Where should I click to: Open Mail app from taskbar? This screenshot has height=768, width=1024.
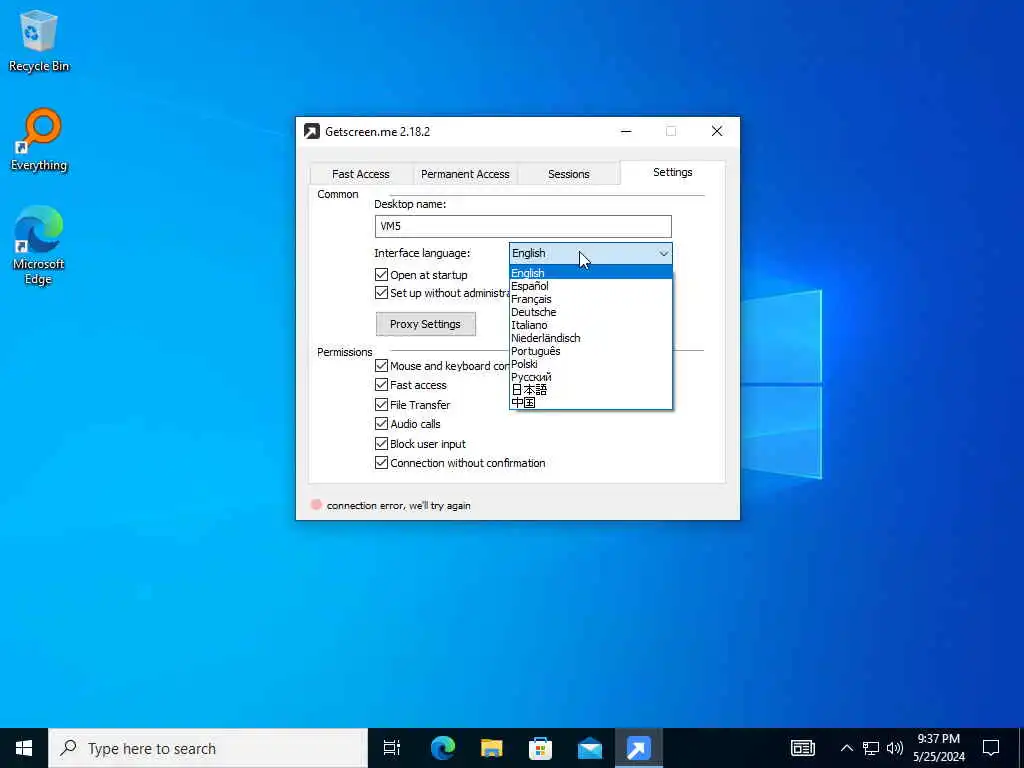[x=589, y=748]
